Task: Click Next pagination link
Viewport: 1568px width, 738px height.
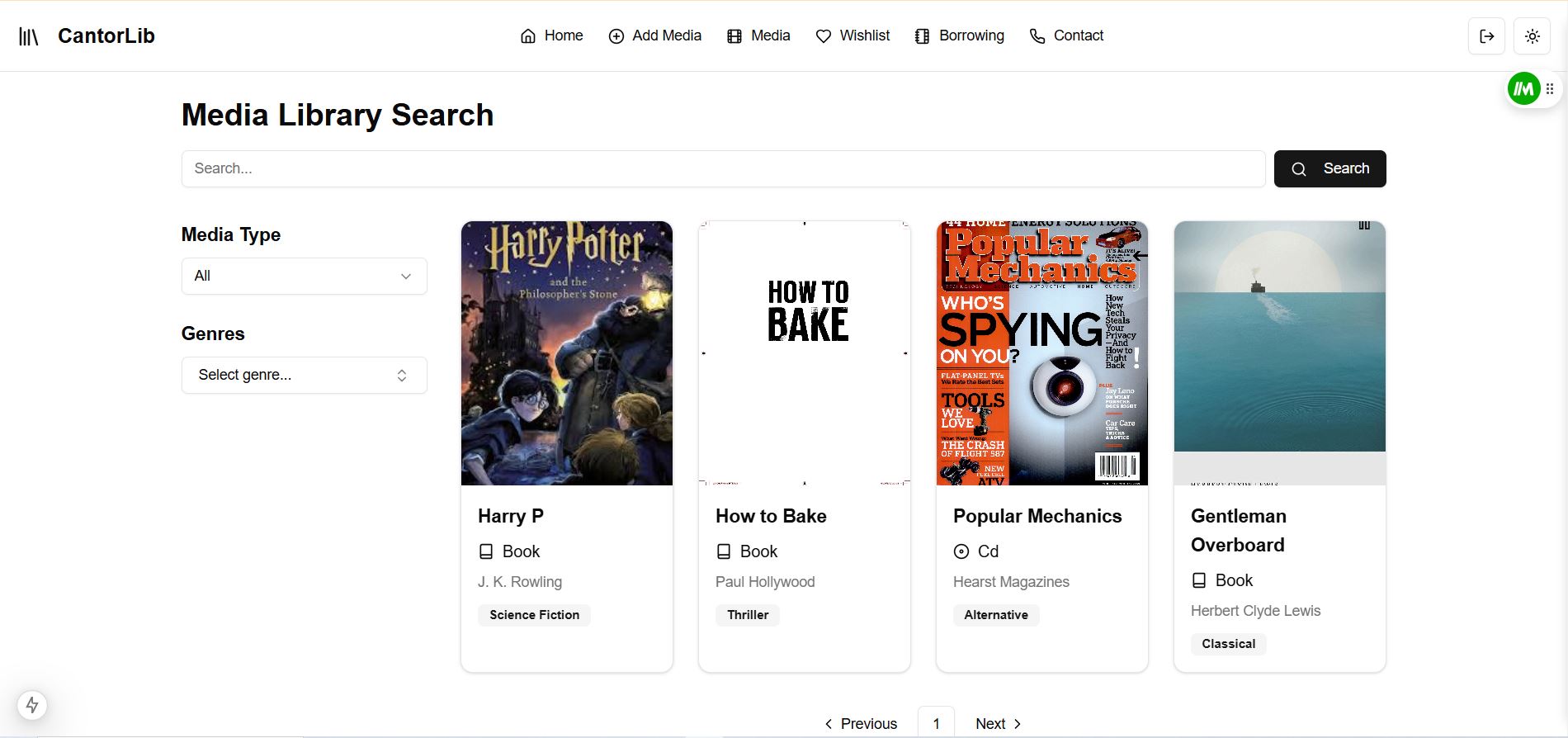Action: pos(998,724)
